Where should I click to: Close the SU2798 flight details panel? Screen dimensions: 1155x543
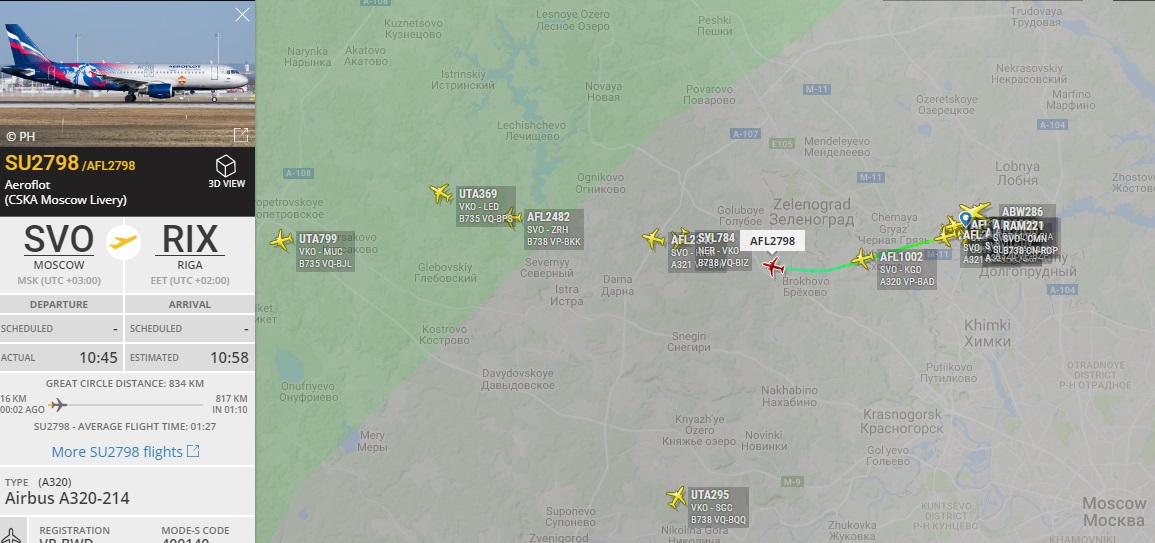(242, 15)
